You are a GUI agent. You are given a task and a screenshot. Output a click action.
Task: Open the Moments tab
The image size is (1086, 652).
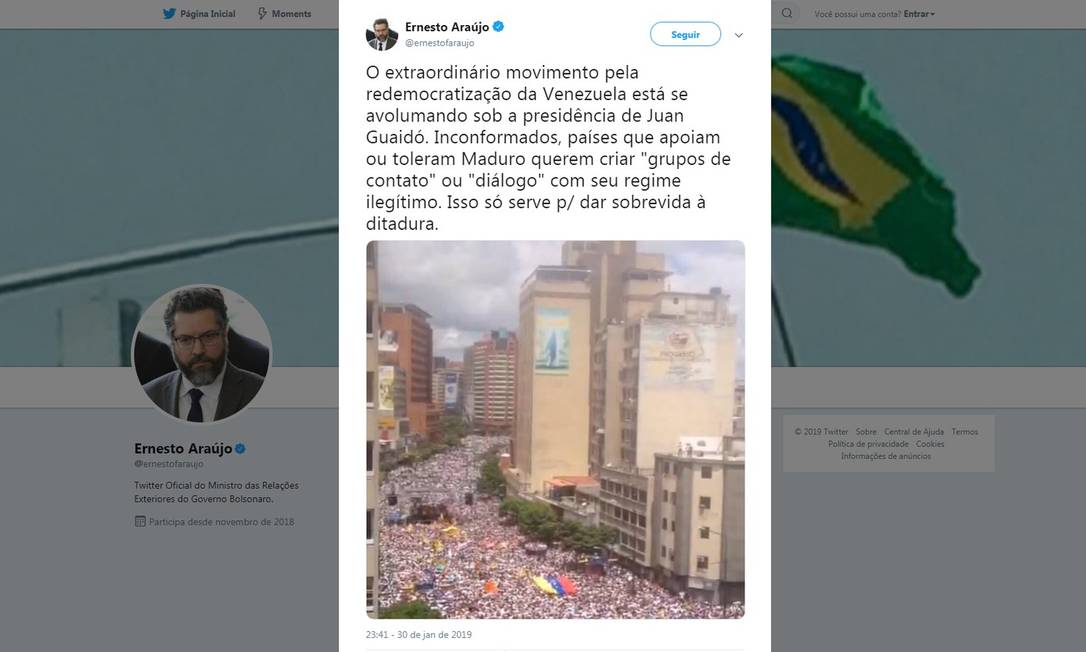point(291,13)
